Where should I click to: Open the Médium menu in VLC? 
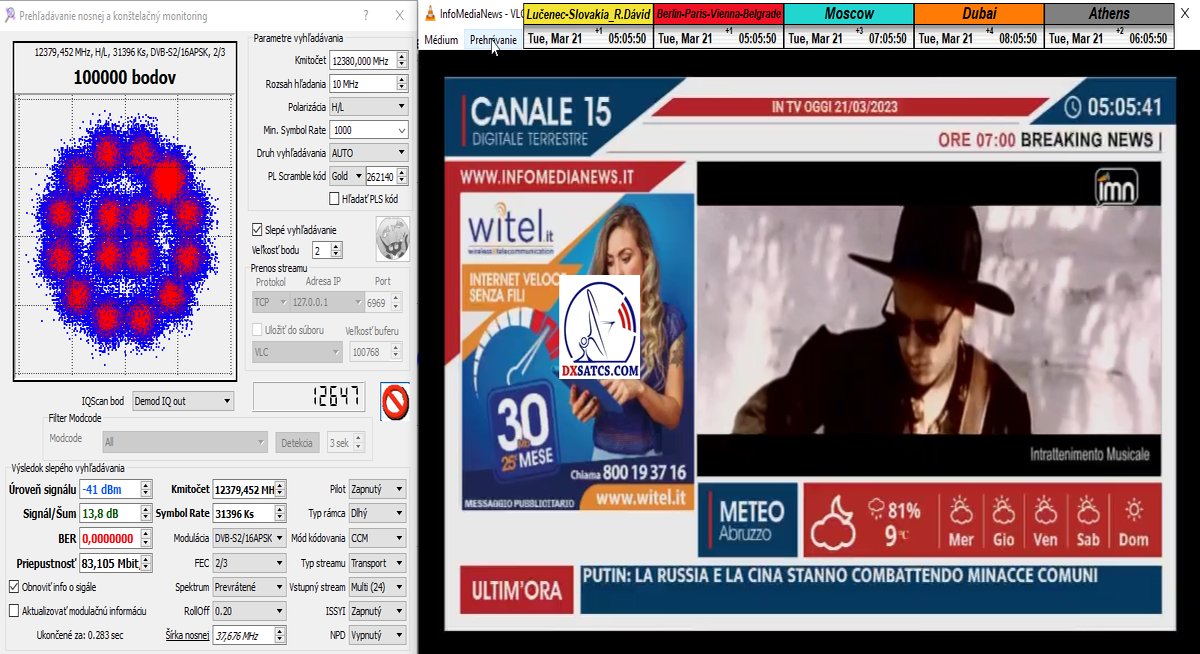(x=441, y=40)
